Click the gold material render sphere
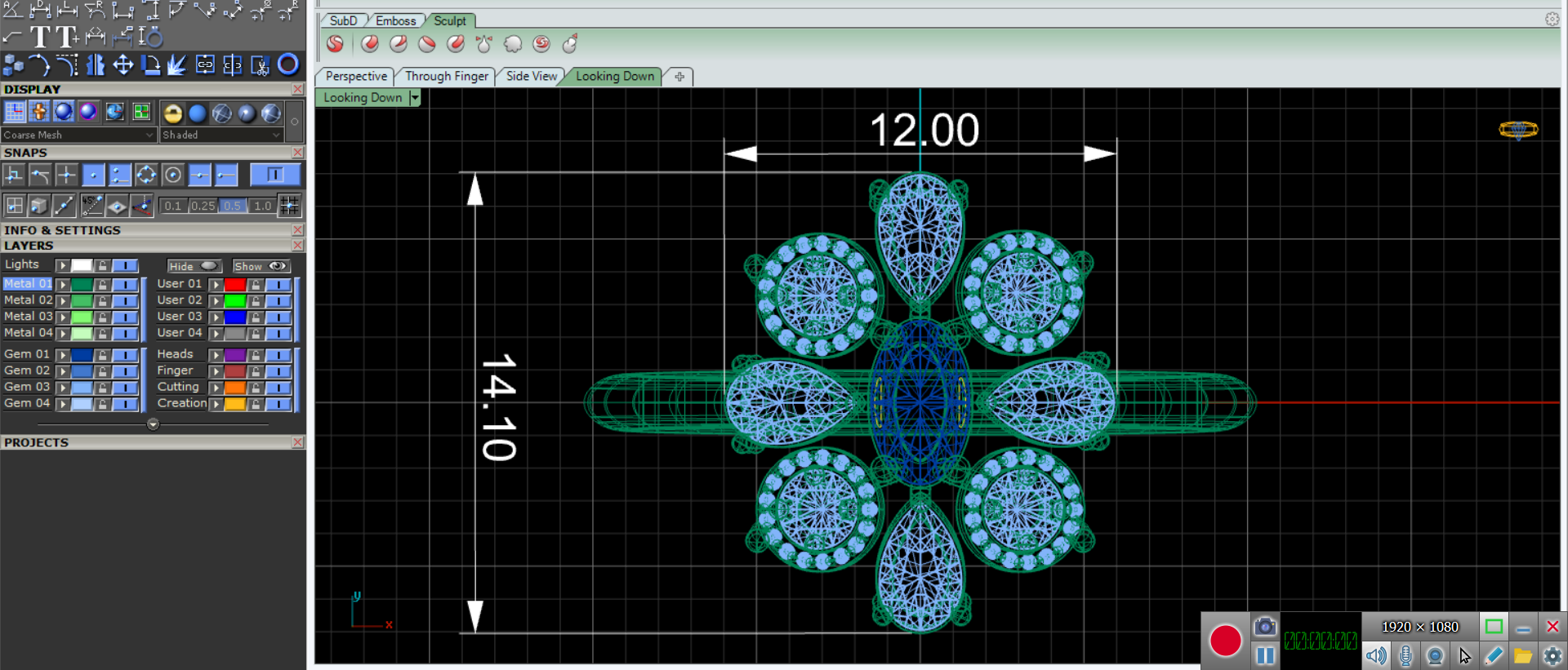This screenshot has width=1568, height=670. tap(172, 113)
